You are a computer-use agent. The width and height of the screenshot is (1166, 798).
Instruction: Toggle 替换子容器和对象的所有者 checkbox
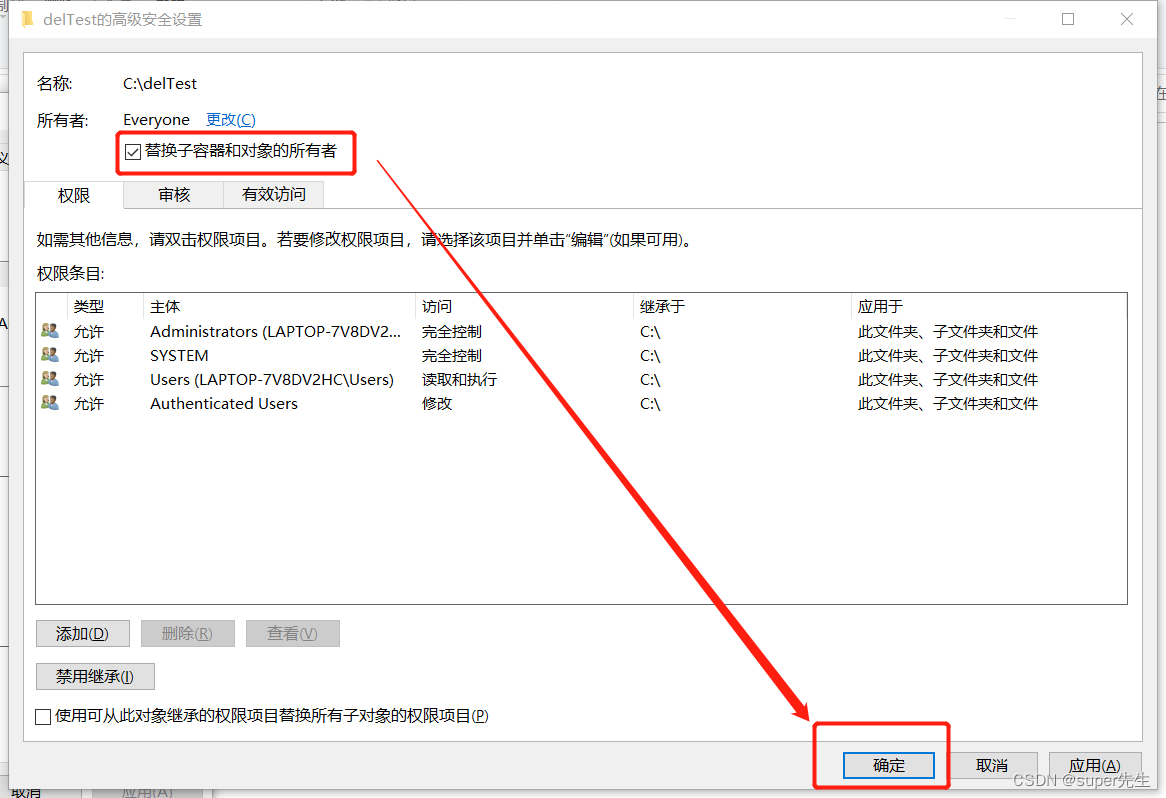click(x=133, y=152)
